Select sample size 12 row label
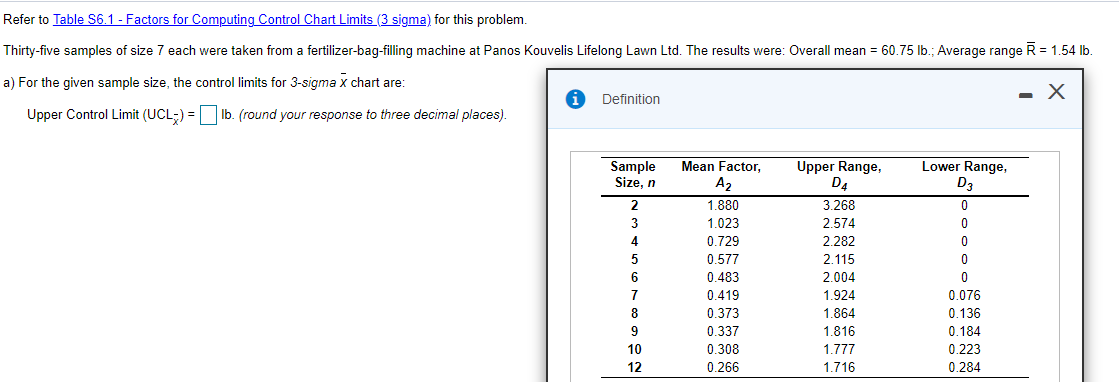Viewport: 1119px width, 382px height. click(633, 368)
